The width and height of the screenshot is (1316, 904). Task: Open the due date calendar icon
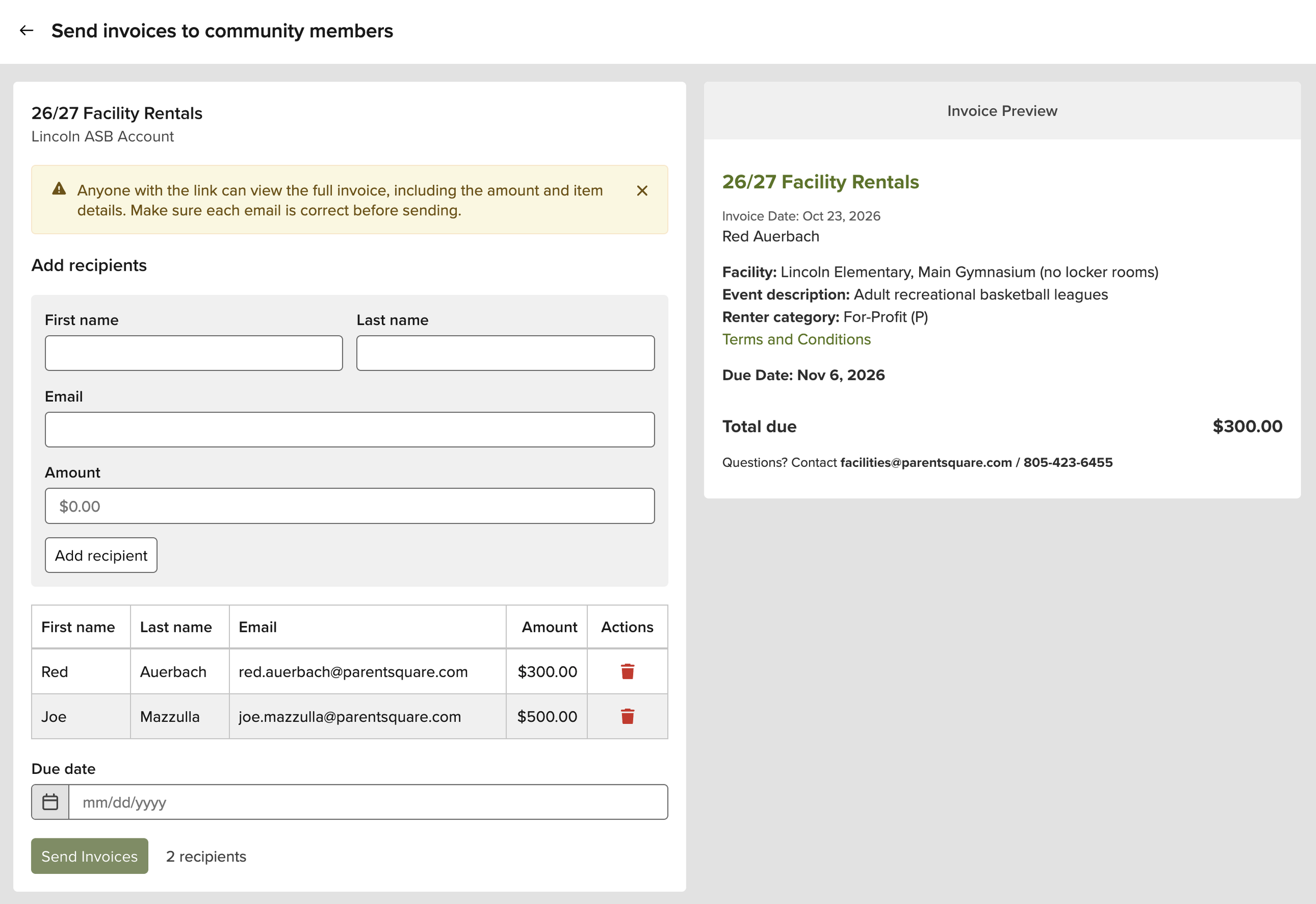coord(50,802)
